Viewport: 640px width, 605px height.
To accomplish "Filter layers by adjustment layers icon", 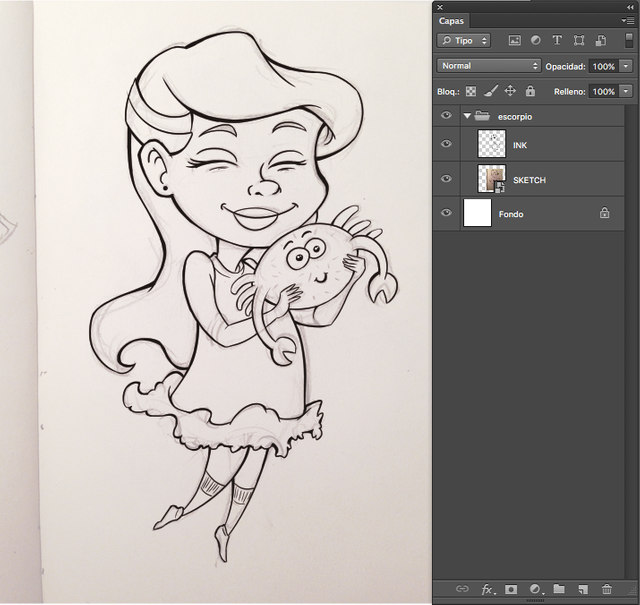I will 536,40.
